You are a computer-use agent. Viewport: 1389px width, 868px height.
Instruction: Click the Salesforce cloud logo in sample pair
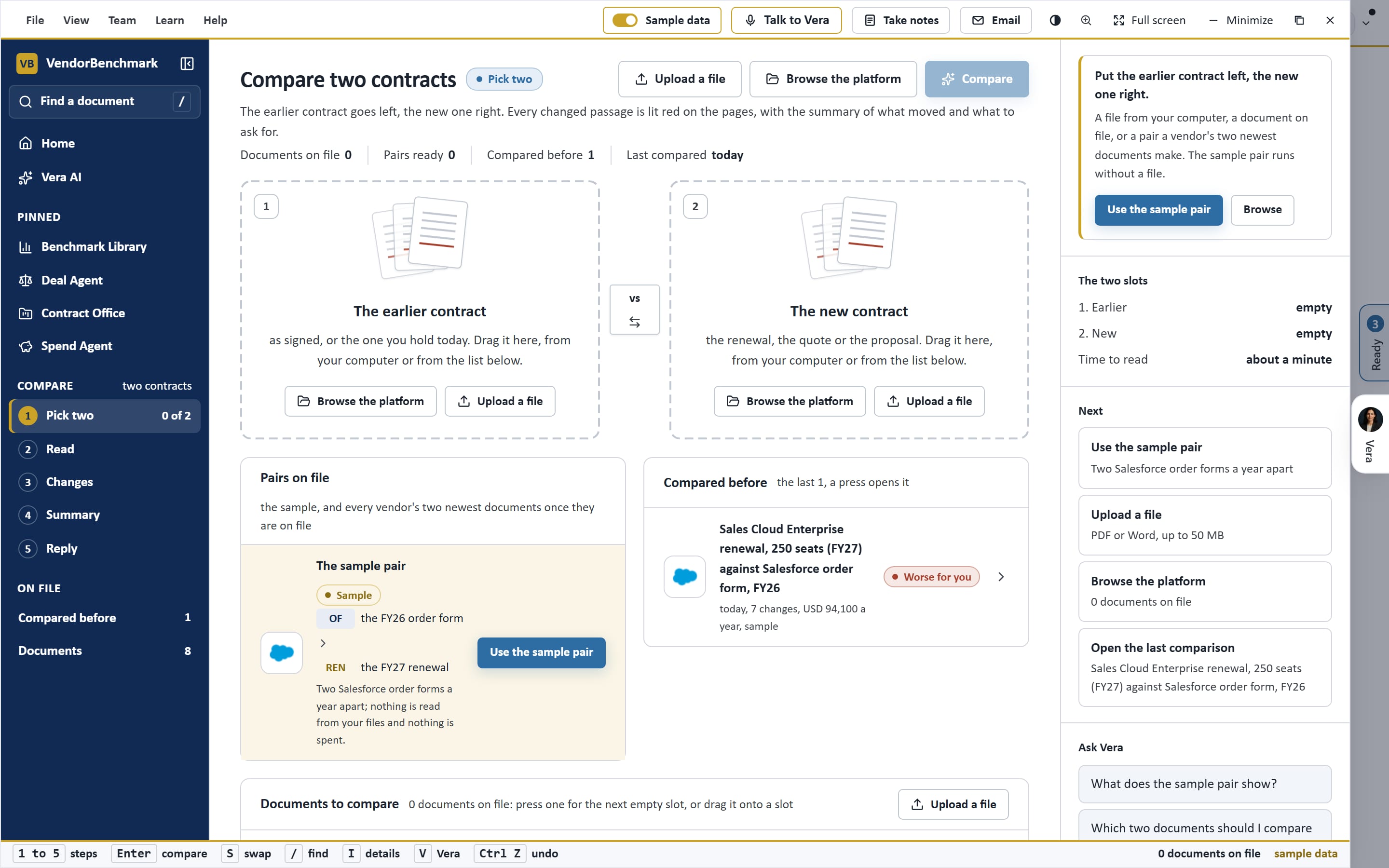point(281,653)
